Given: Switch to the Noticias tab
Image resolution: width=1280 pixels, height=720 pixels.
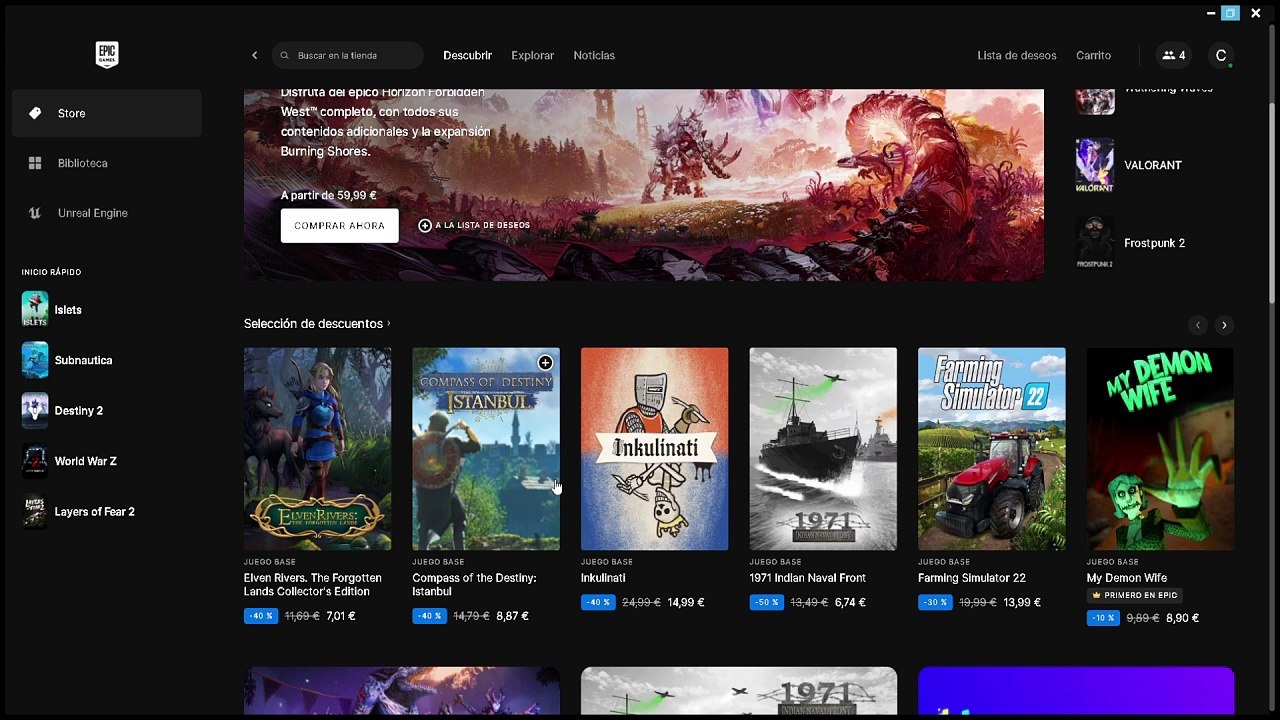Looking at the screenshot, I should pyautogui.click(x=594, y=55).
